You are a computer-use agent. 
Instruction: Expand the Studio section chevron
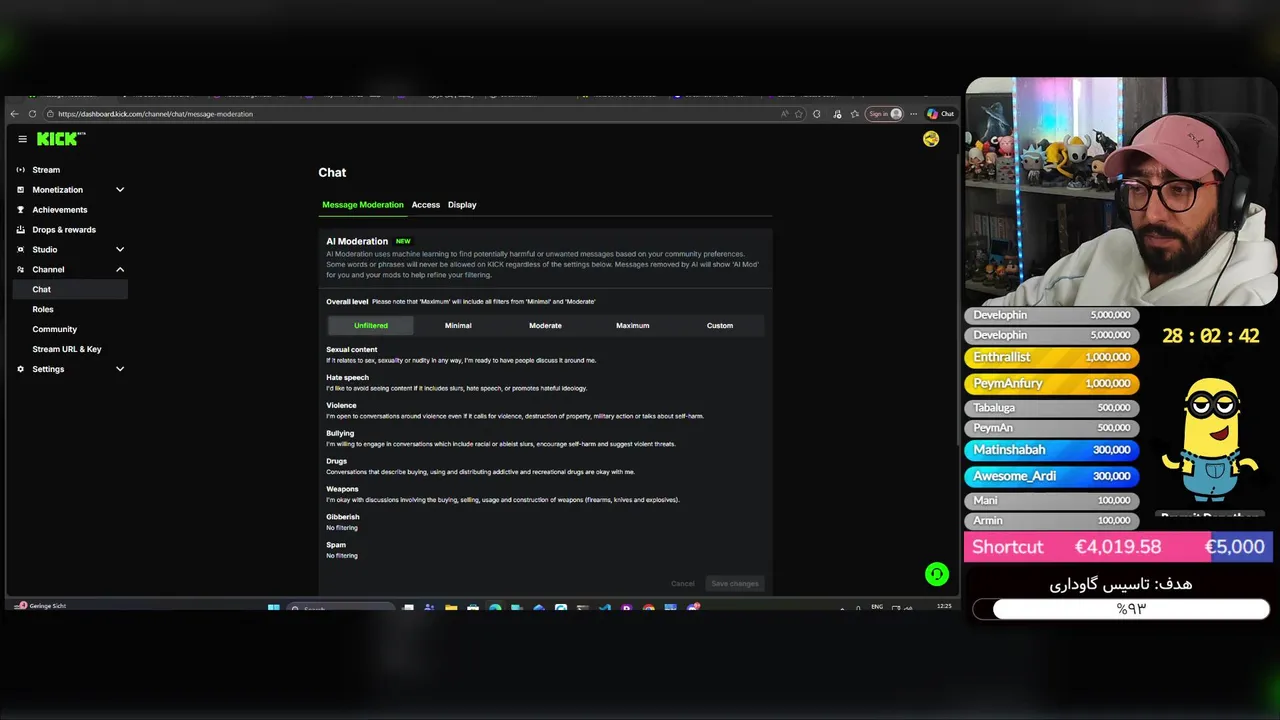pos(120,250)
